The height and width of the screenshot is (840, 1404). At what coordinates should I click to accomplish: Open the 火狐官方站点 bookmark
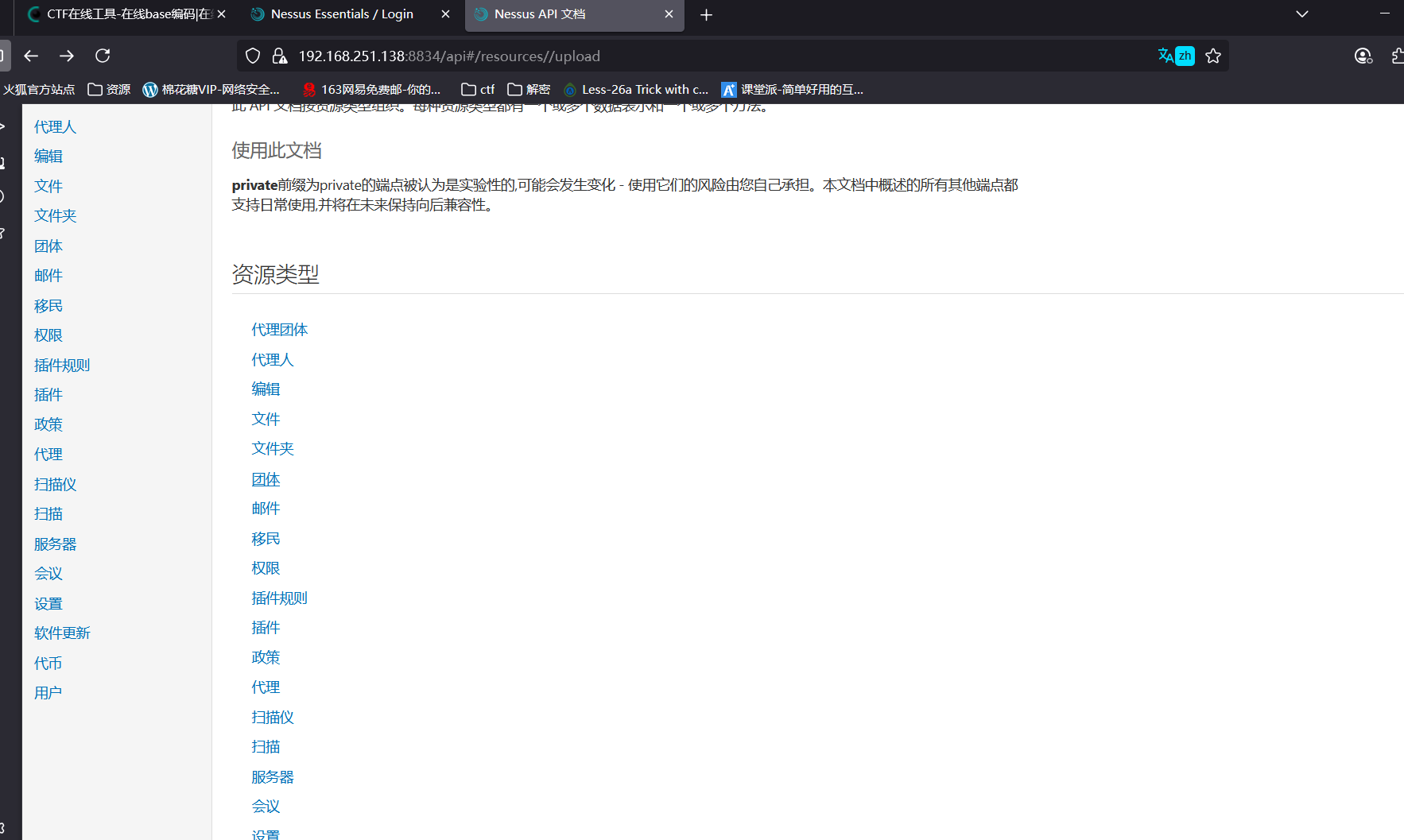click(x=39, y=90)
